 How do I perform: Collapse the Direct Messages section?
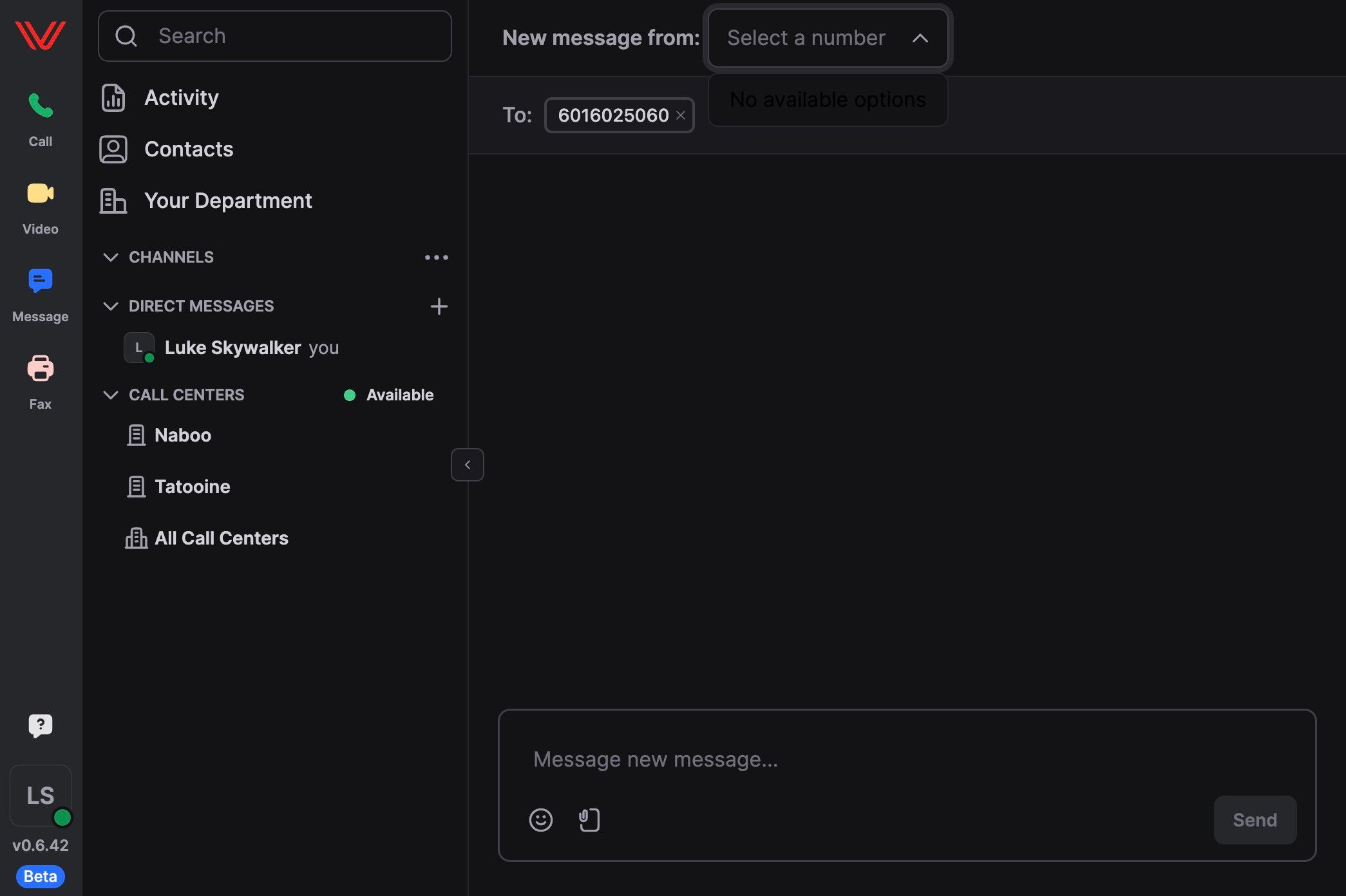click(111, 306)
